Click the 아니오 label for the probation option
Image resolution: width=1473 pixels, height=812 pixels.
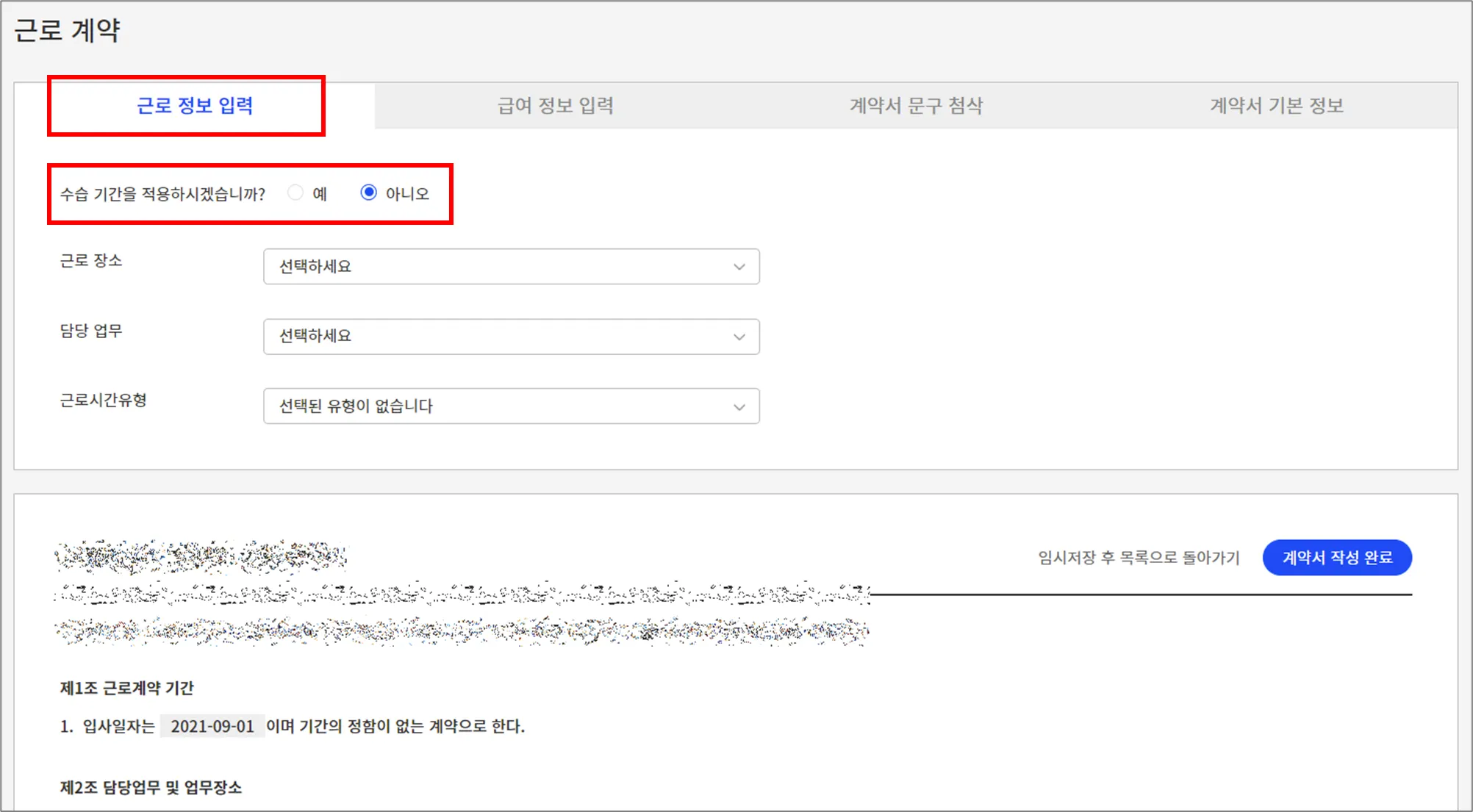[406, 194]
